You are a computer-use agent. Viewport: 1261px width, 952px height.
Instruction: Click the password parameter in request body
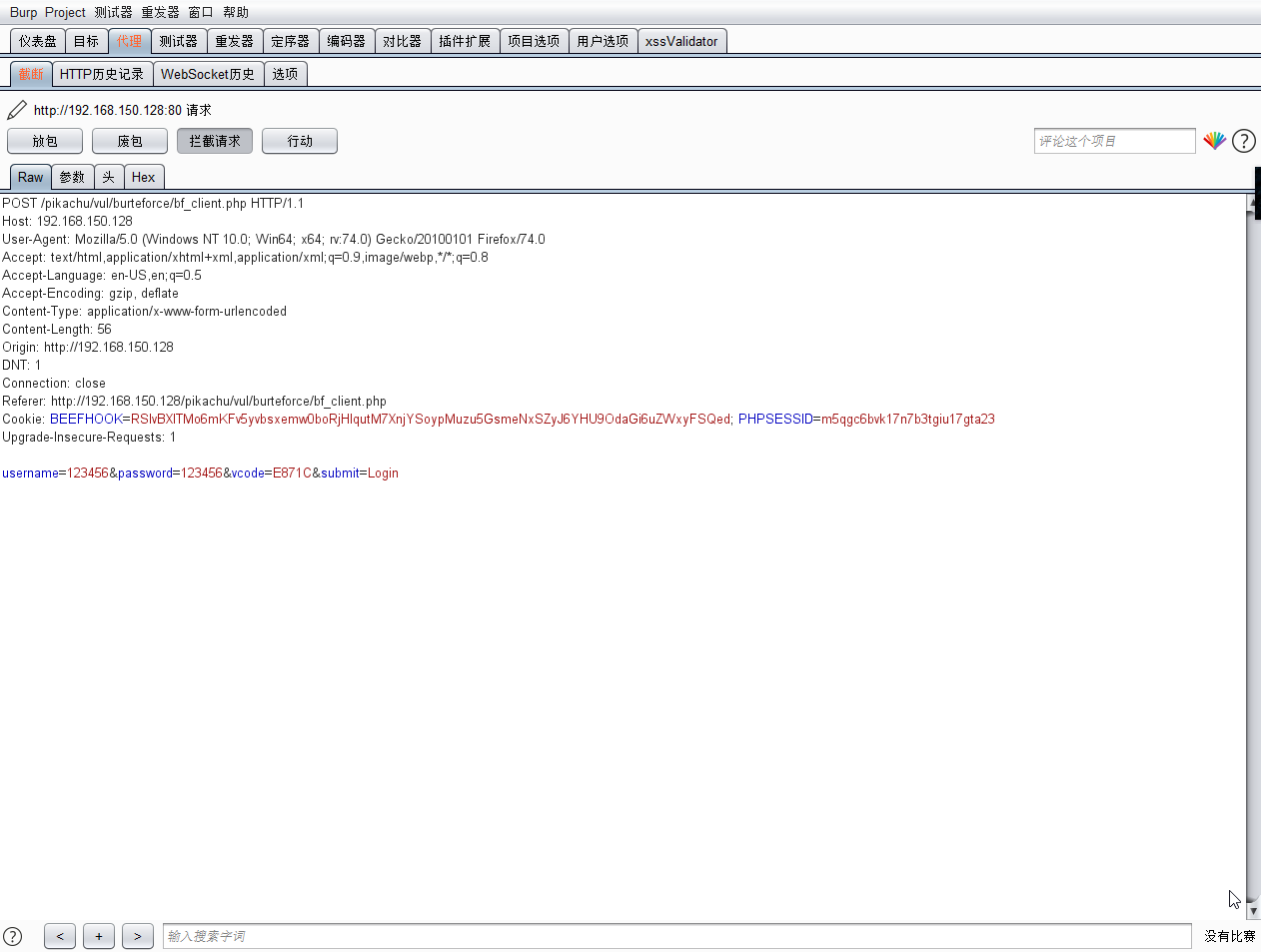click(x=146, y=473)
